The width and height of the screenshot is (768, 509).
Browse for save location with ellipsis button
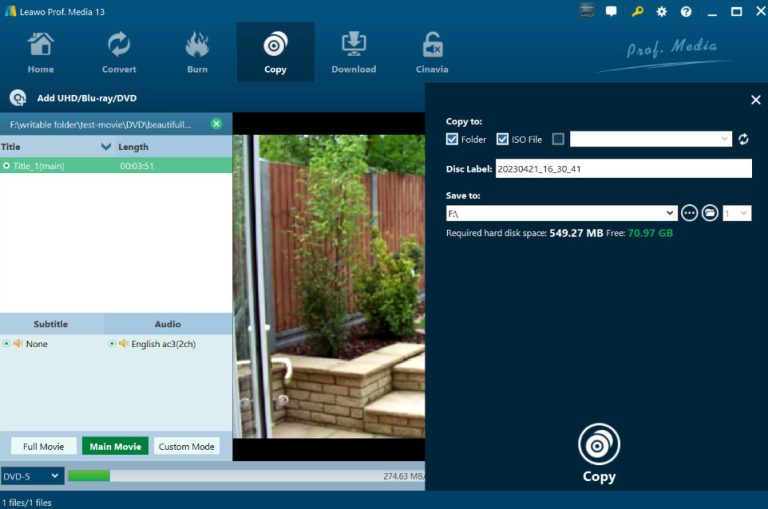coord(689,213)
